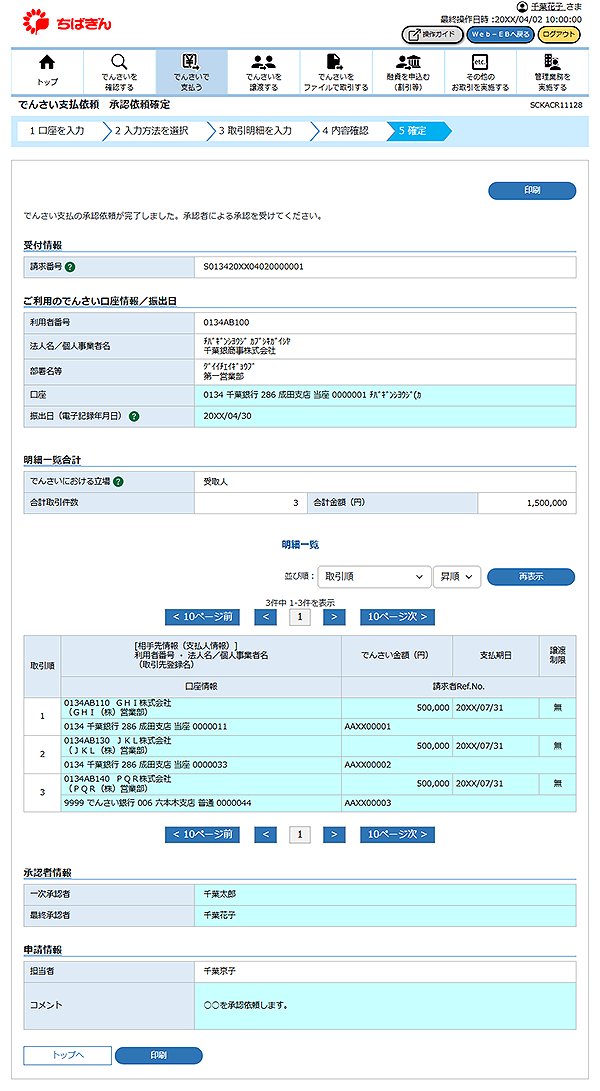Go to the トップ home menu
Screen dimensions: 600x1091
[x=47, y=72]
